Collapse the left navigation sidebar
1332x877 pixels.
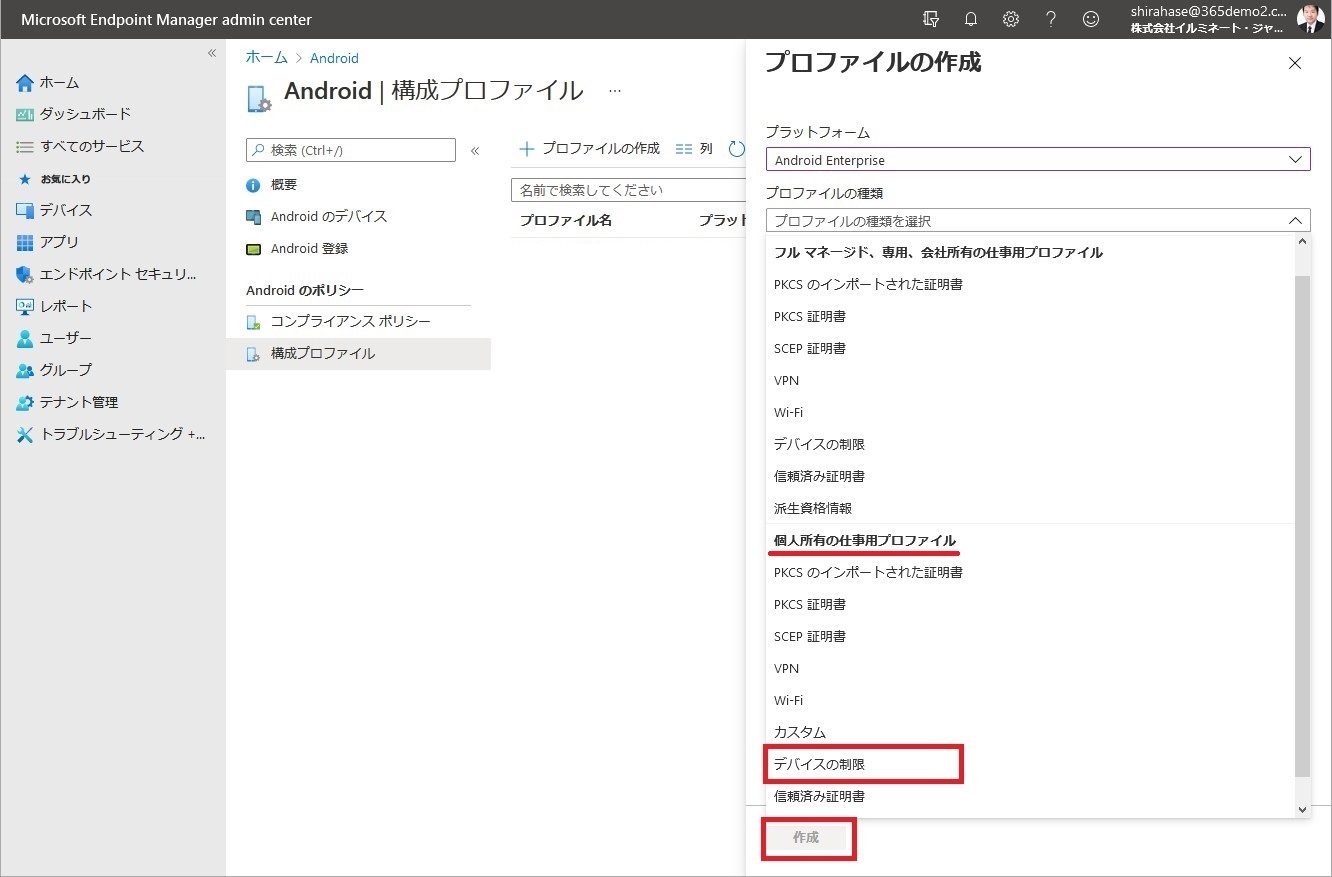212,53
